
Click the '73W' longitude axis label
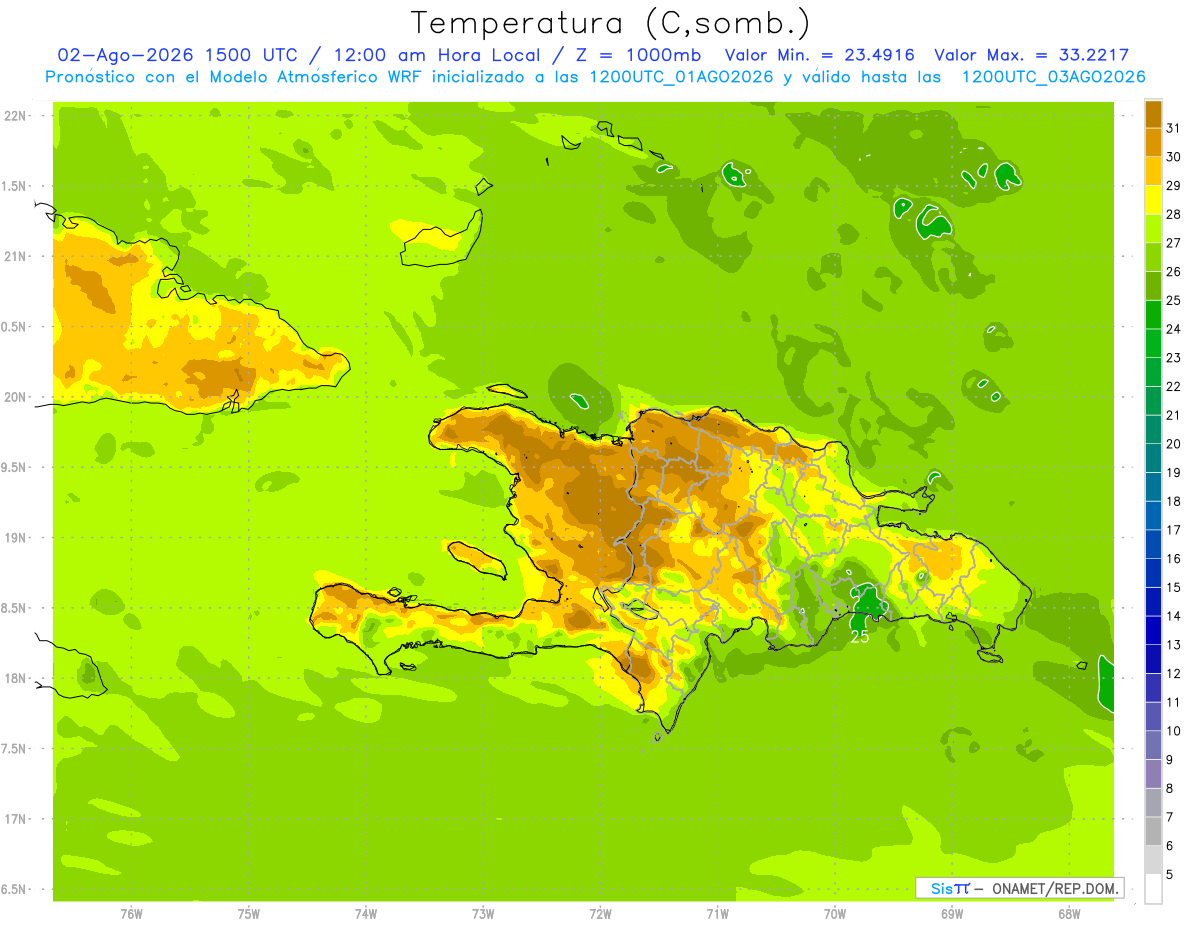[483, 914]
